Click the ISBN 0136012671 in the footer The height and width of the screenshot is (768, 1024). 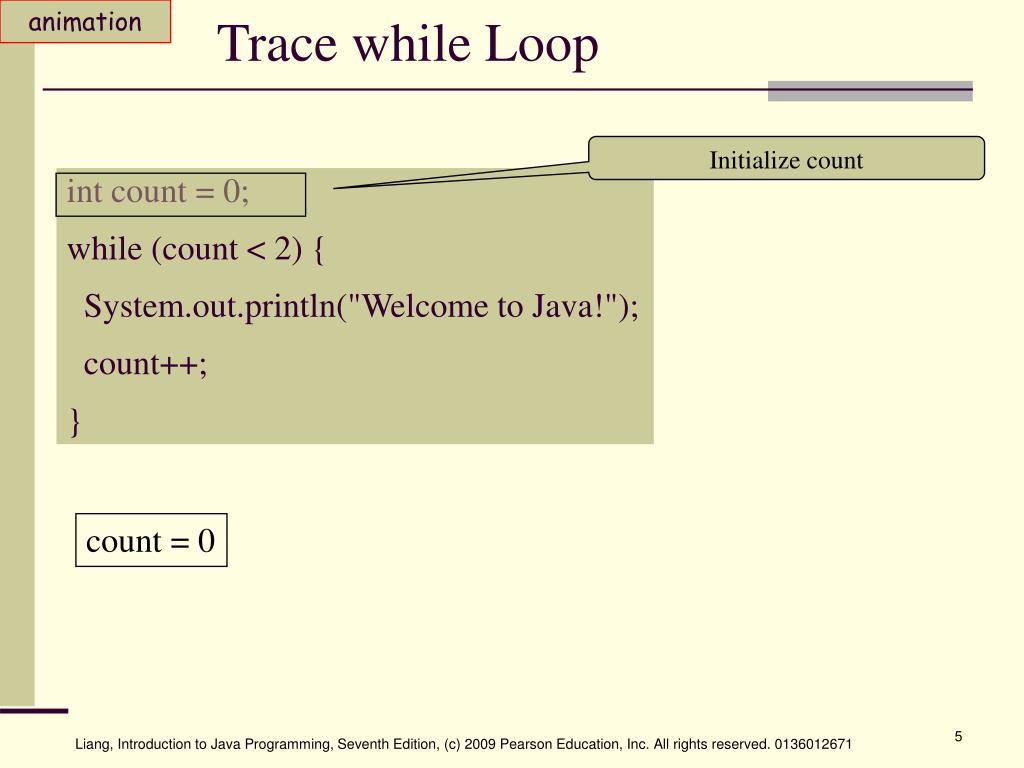(814, 745)
